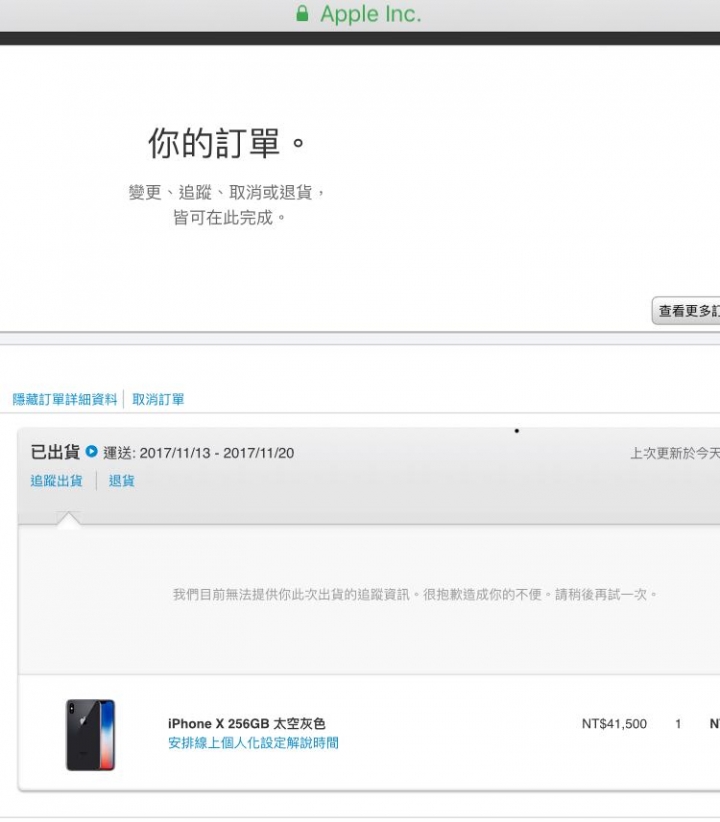Click the price NT$41,500
The height and width of the screenshot is (822, 720).
[x=614, y=724]
